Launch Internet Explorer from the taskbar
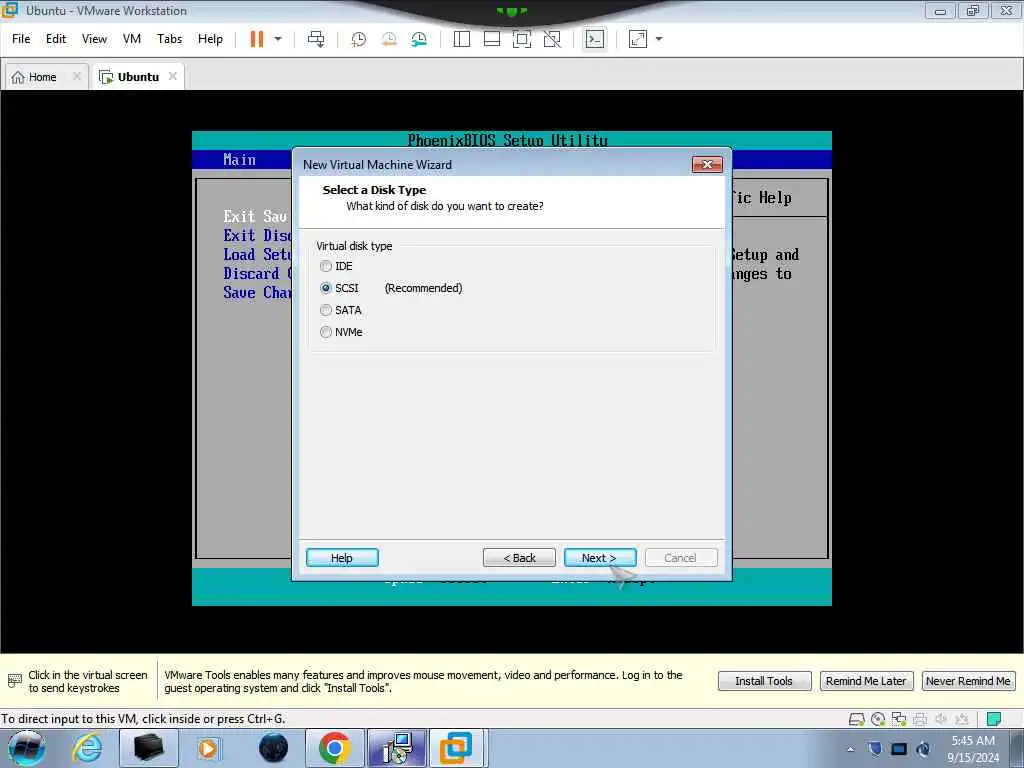 pyautogui.click(x=88, y=748)
